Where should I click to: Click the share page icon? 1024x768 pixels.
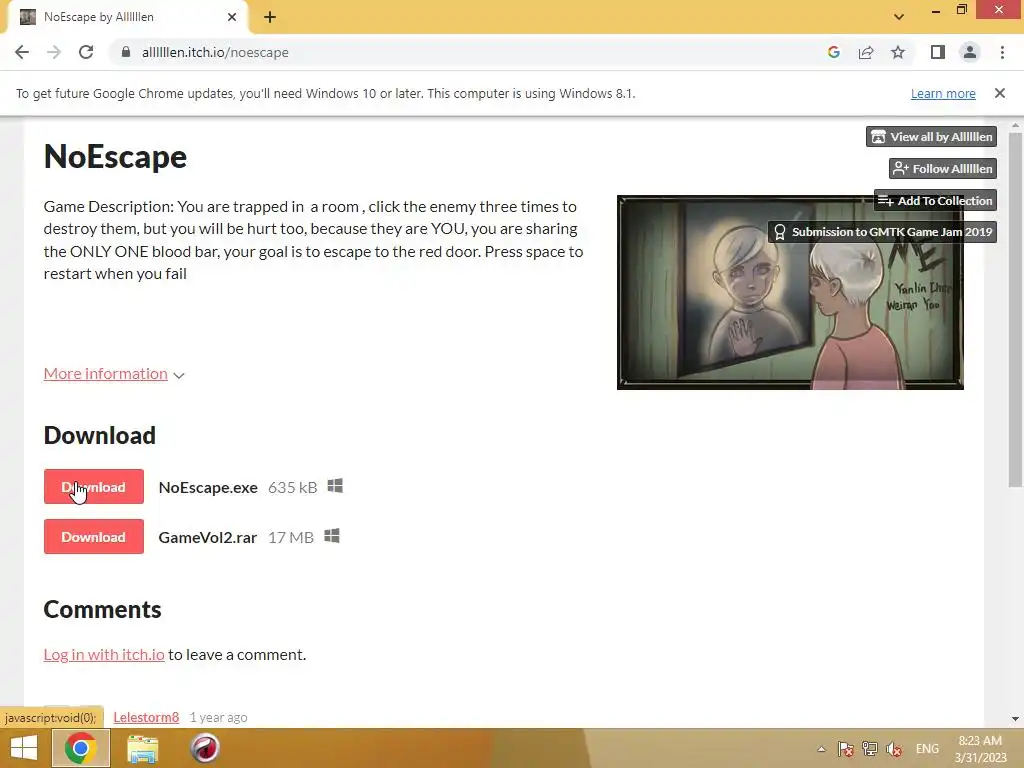click(866, 52)
